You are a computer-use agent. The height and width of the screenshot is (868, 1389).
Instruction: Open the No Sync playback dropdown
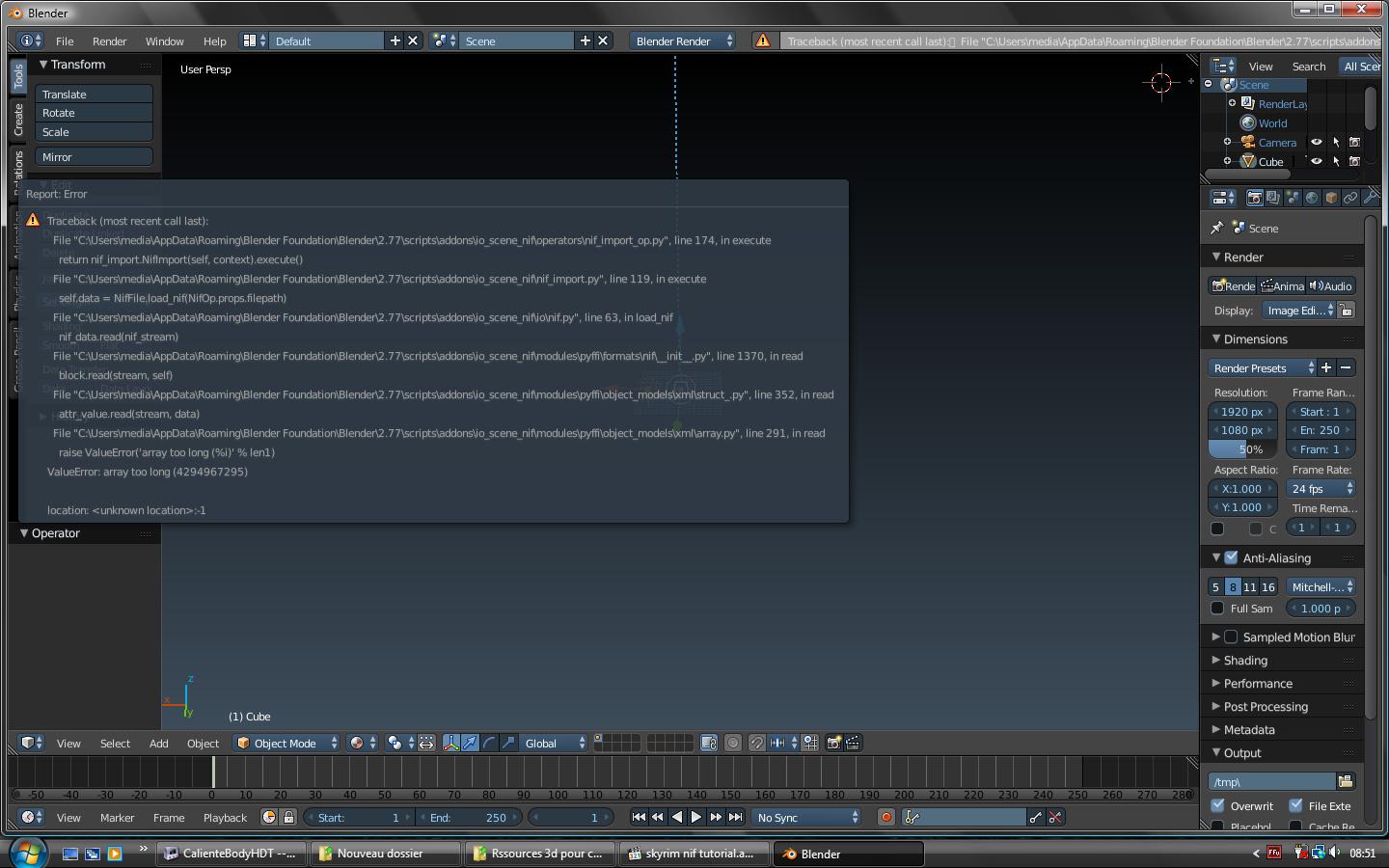pyautogui.click(x=806, y=817)
